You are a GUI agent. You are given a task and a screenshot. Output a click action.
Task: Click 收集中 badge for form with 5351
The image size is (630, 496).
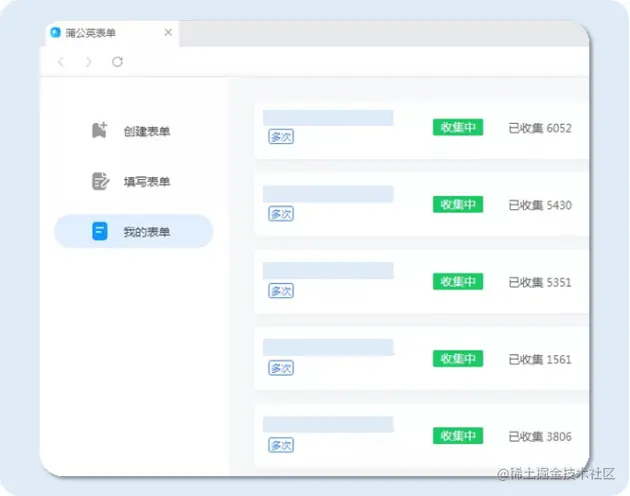[x=458, y=282]
